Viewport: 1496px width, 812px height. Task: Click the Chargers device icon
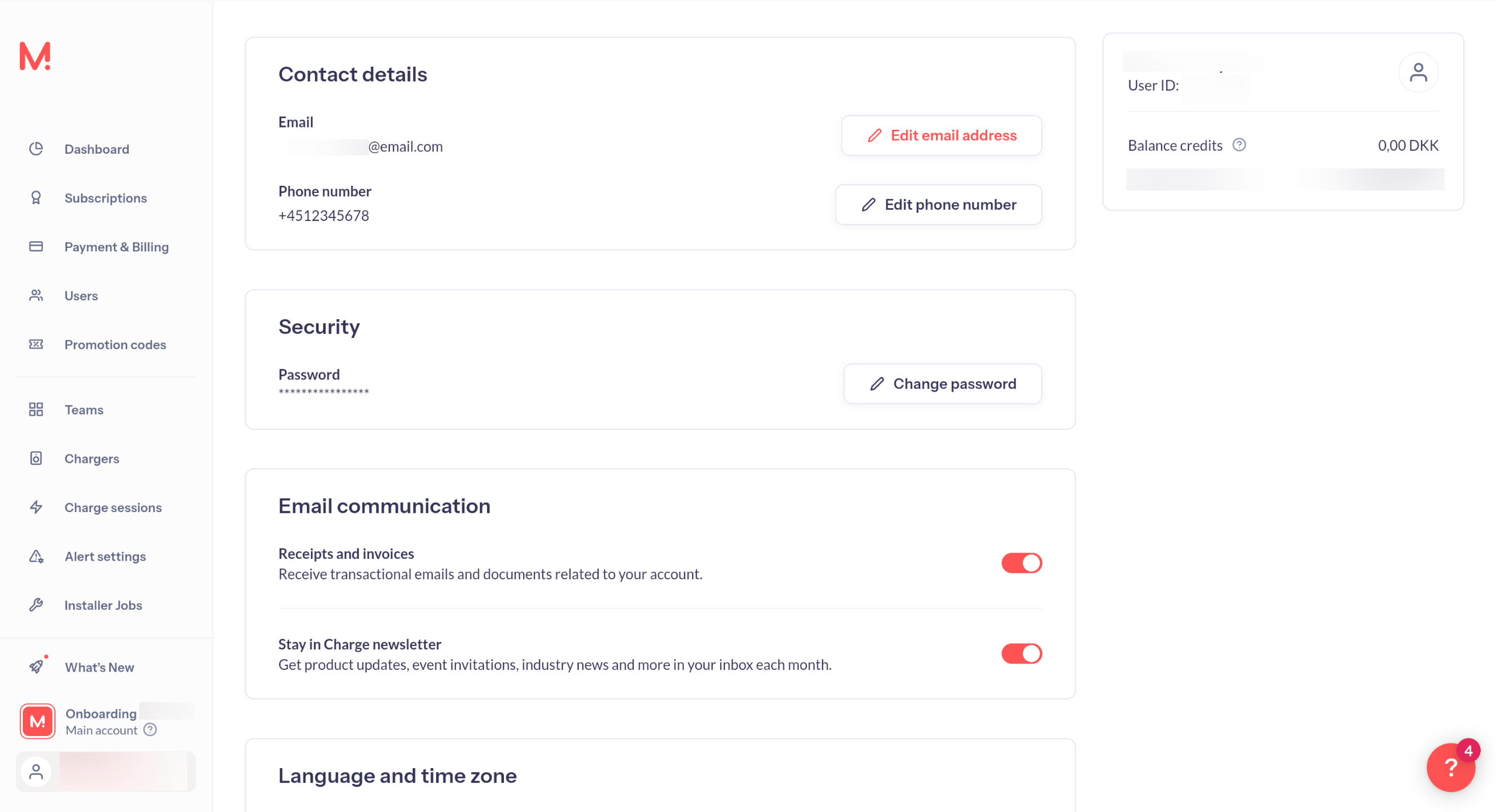click(x=36, y=458)
